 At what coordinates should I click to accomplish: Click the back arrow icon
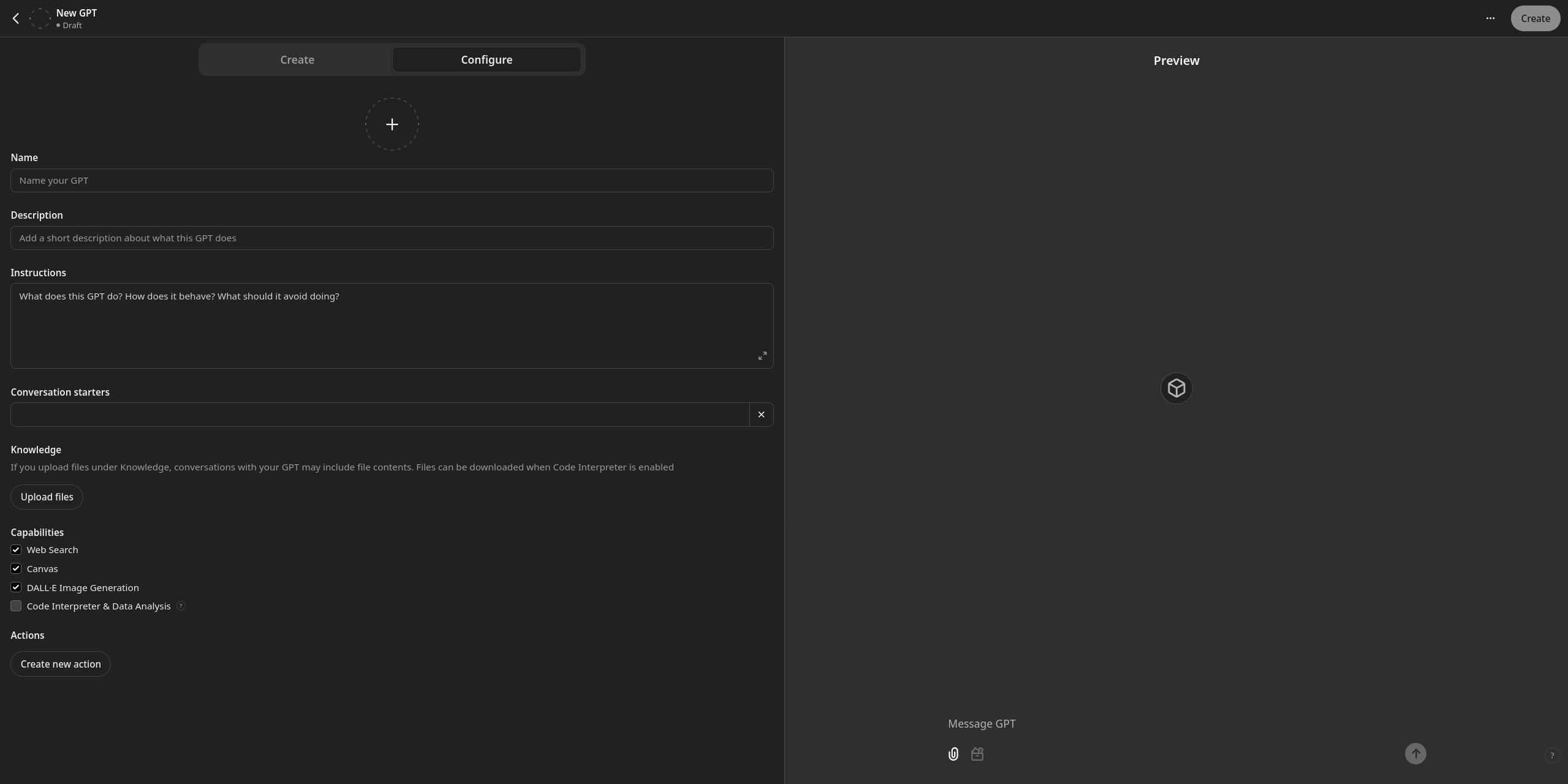(16, 18)
